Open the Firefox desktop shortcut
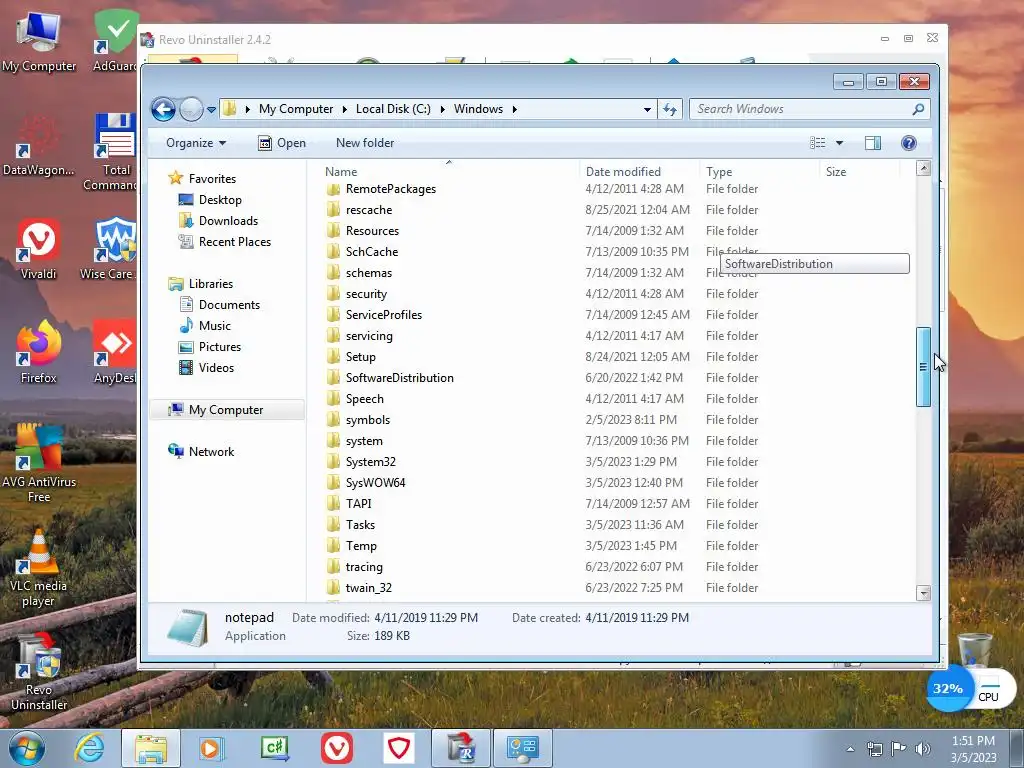The image size is (1024, 768). (39, 353)
